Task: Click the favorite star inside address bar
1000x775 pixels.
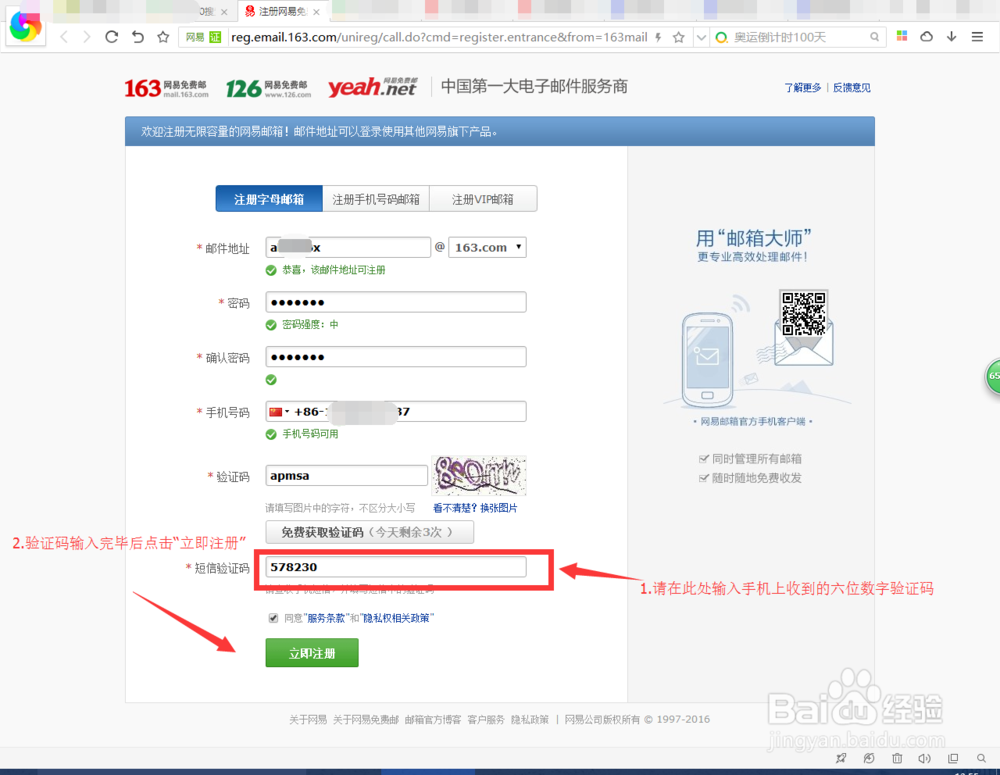Action: (x=679, y=37)
